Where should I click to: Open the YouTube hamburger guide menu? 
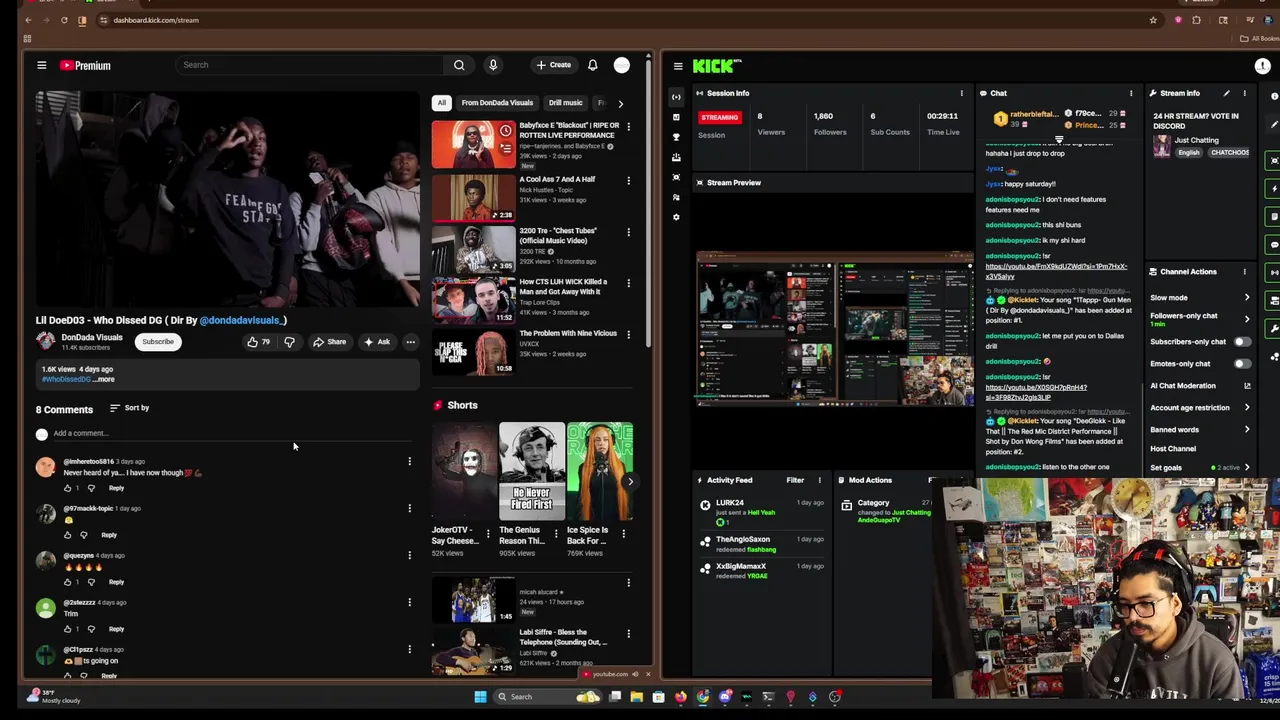tap(42, 66)
